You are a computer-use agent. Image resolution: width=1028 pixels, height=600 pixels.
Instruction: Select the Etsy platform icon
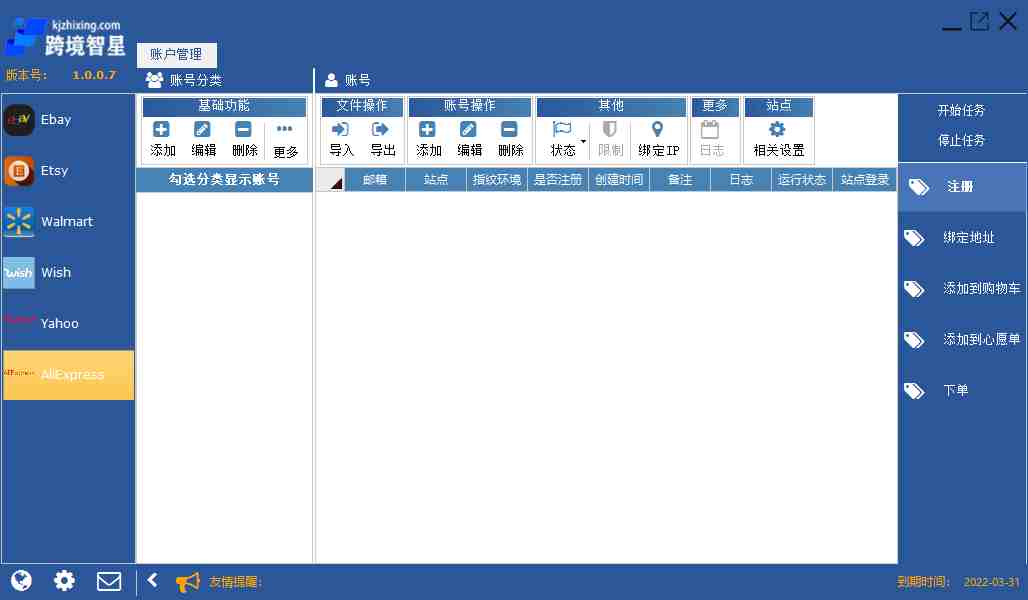coord(19,171)
